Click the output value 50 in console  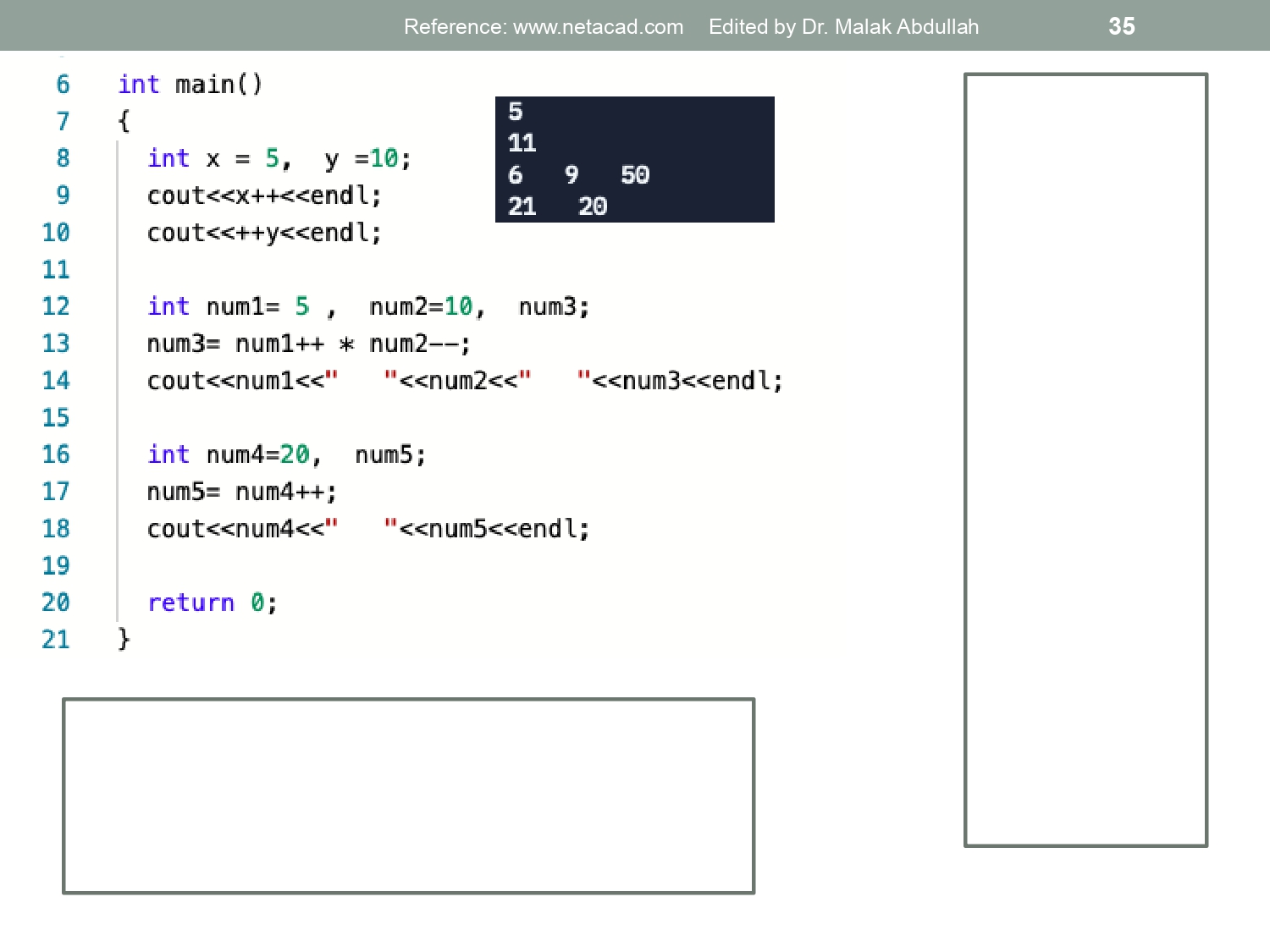coord(635,175)
